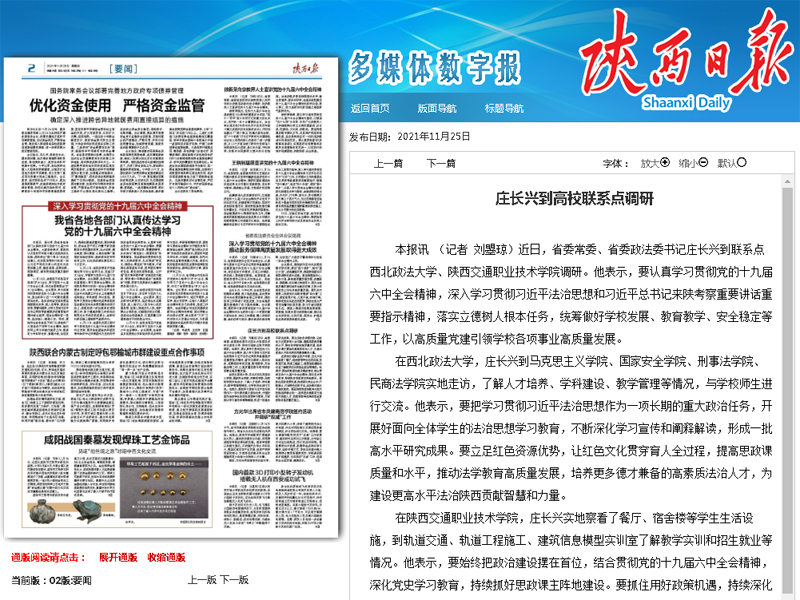Select the 放大 font size radio button
This screenshot has width=800, height=600.
(666, 162)
